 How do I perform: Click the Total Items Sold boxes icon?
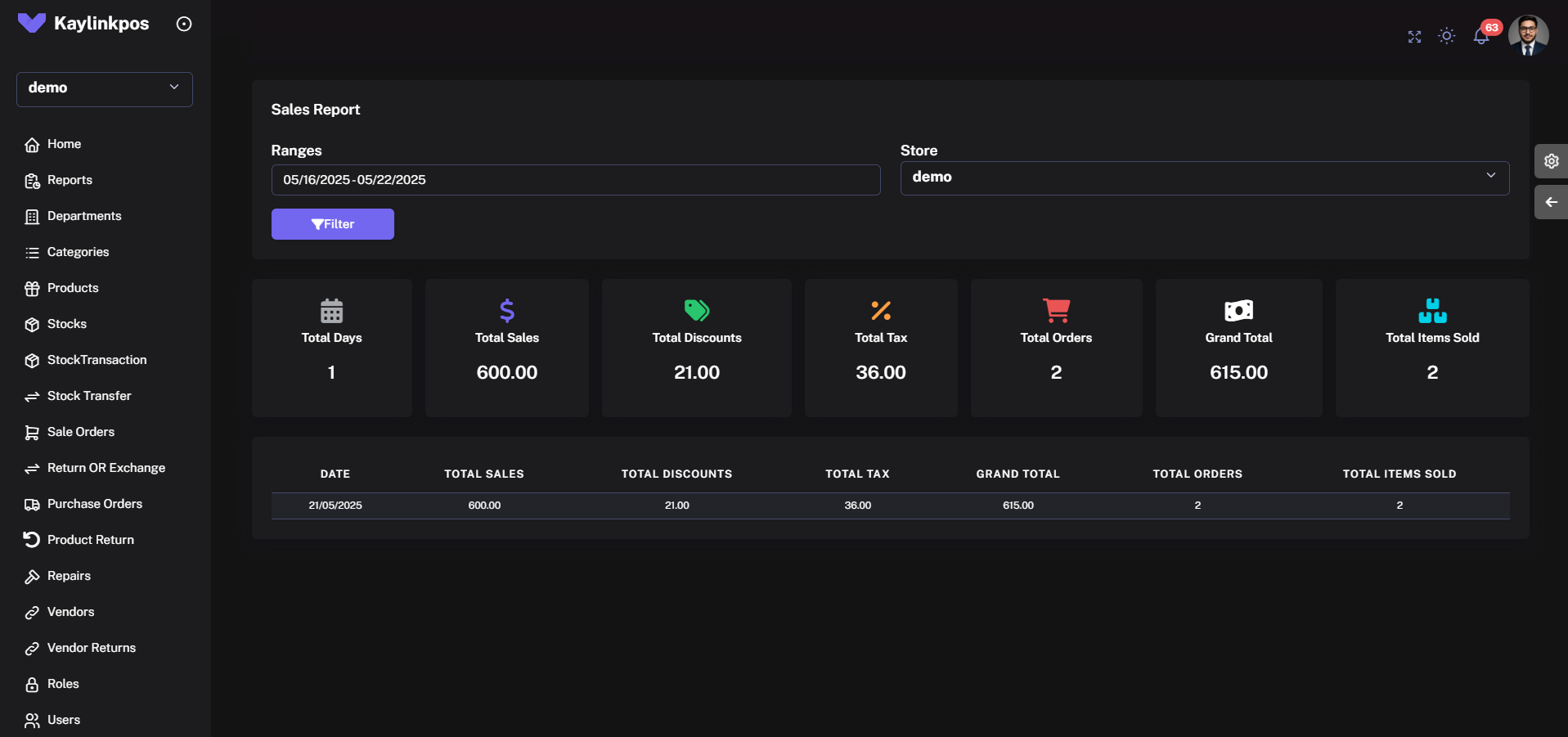1432,311
